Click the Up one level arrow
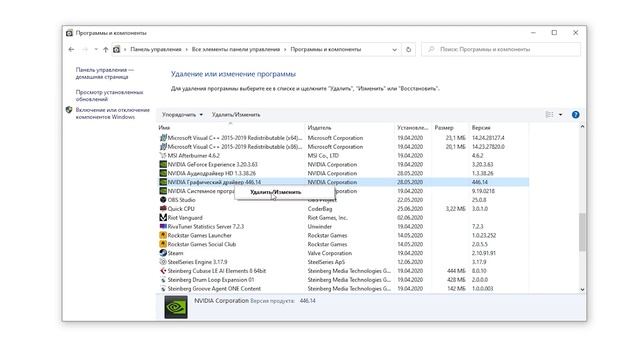 [106, 49]
